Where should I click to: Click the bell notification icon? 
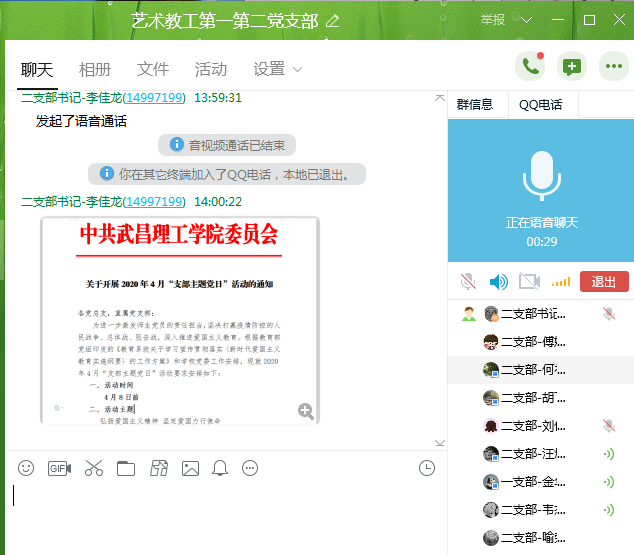[220, 468]
